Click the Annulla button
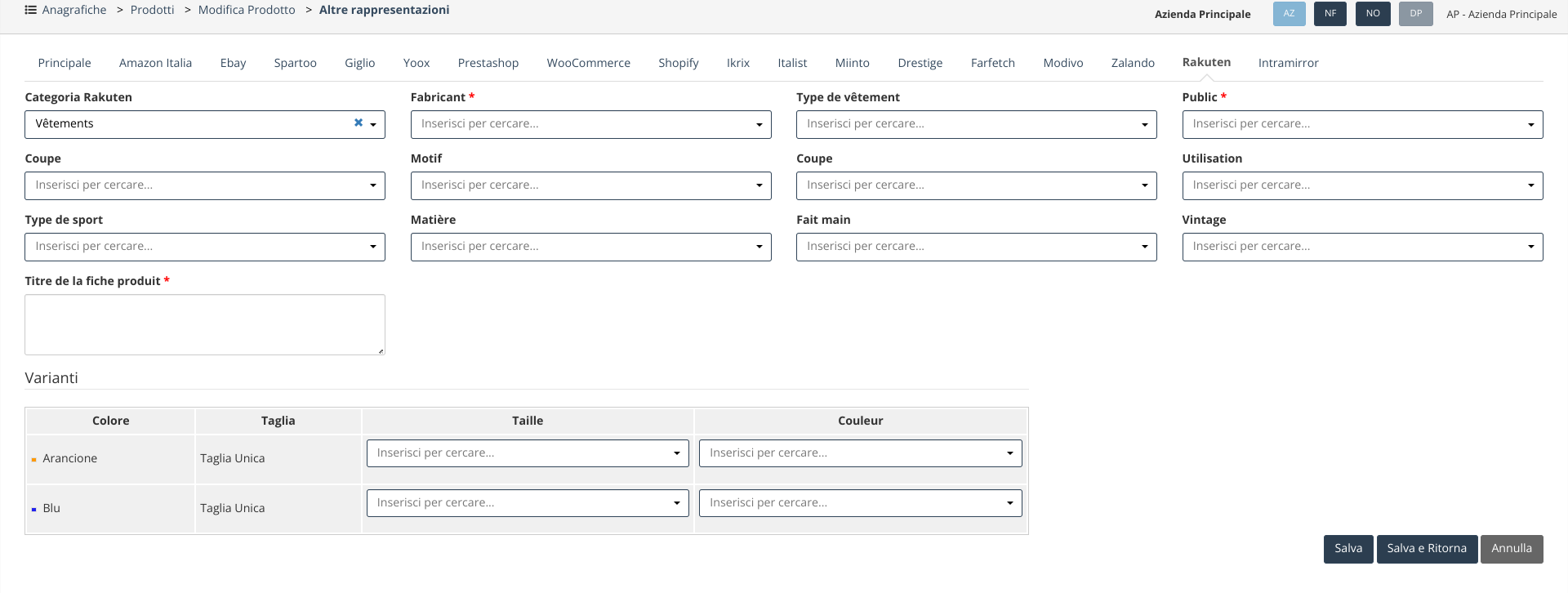The image size is (1568, 593). pos(1512,549)
